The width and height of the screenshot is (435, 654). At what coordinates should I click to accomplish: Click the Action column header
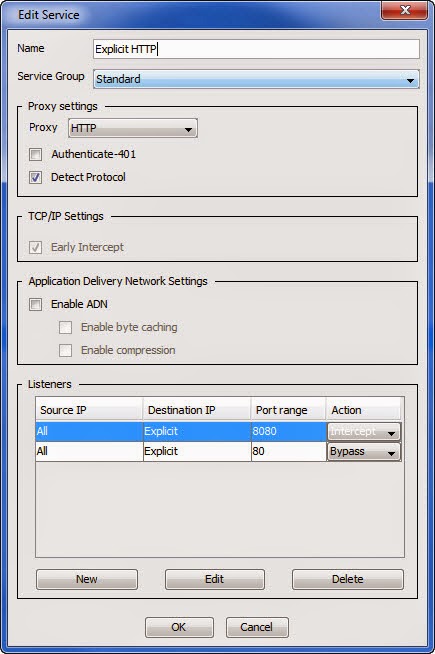click(x=363, y=410)
